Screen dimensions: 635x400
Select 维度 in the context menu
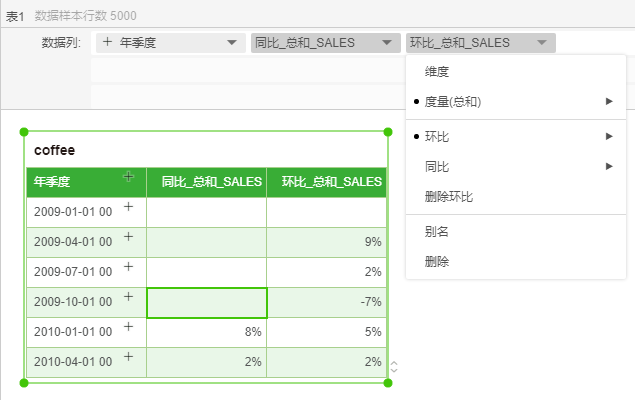pyautogui.click(x=437, y=72)
